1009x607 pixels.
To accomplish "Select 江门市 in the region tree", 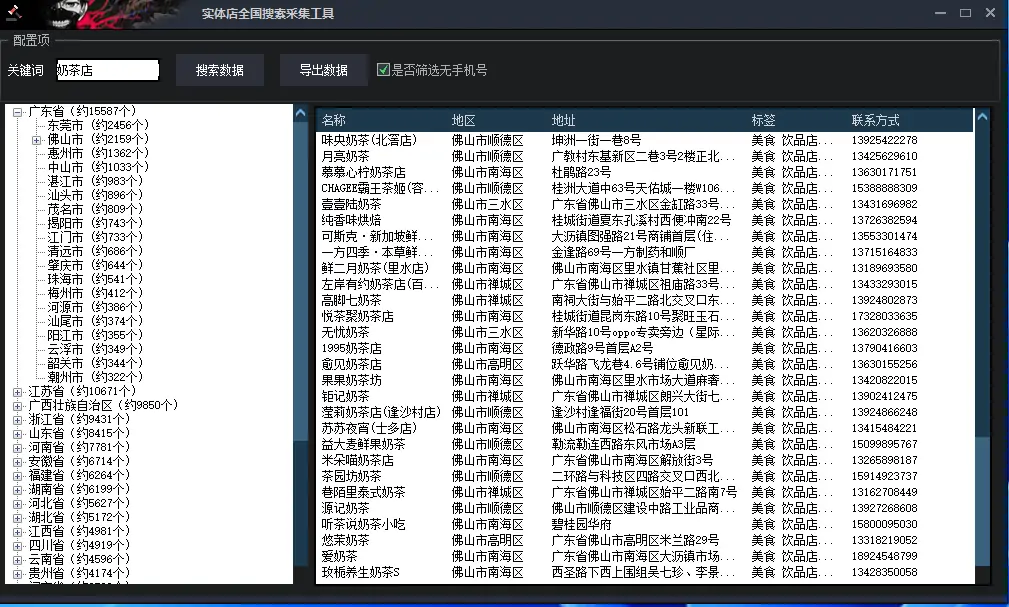I will [x=95, y=238].
